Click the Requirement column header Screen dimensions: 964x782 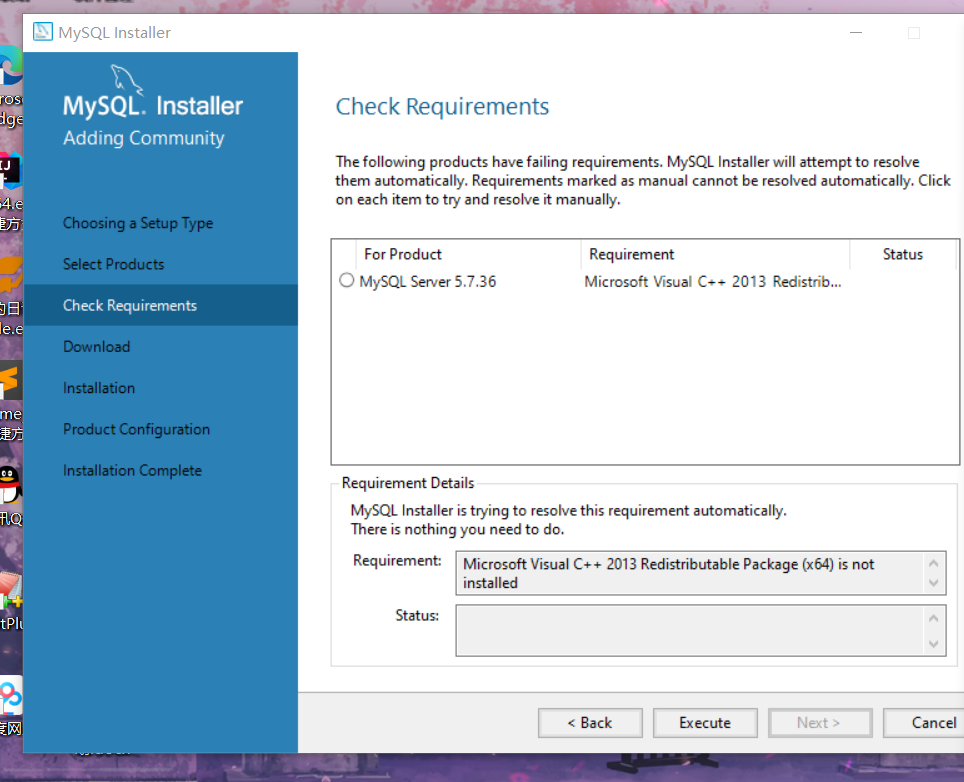click(715, 255)
